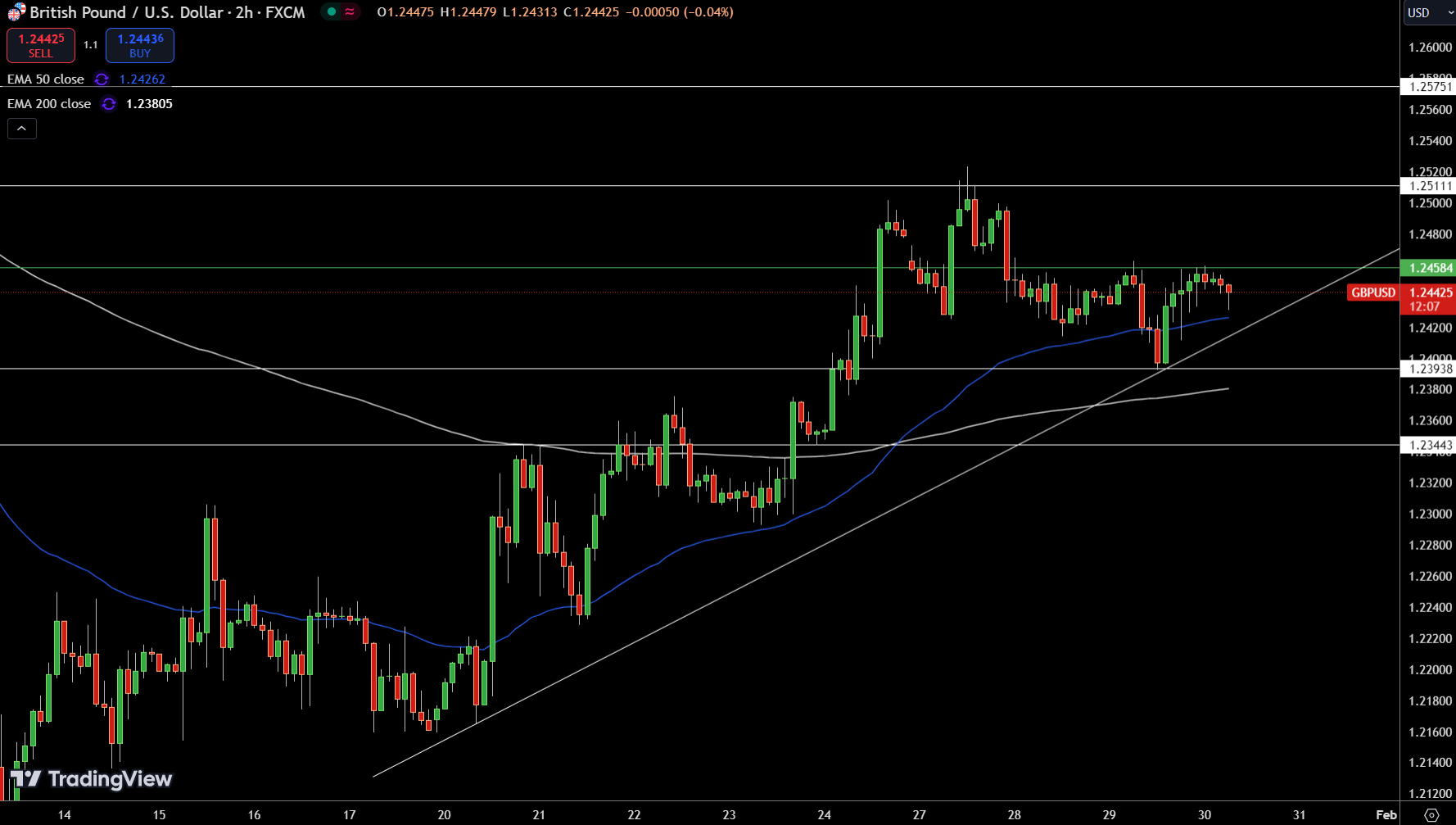Image resolution: width=1456 pixels, height=825 pixels.
Task: Select the EMA 50 close indicator label
Action: tap(46, 79)
